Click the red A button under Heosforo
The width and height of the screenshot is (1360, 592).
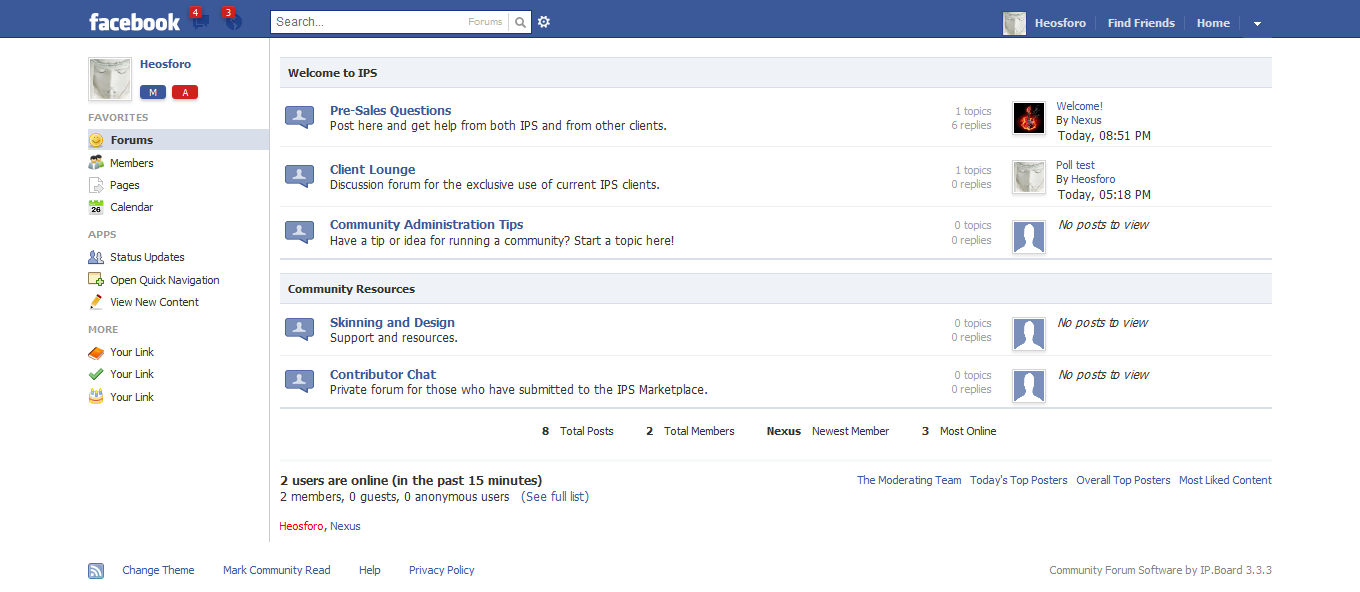tap(185, 92)
